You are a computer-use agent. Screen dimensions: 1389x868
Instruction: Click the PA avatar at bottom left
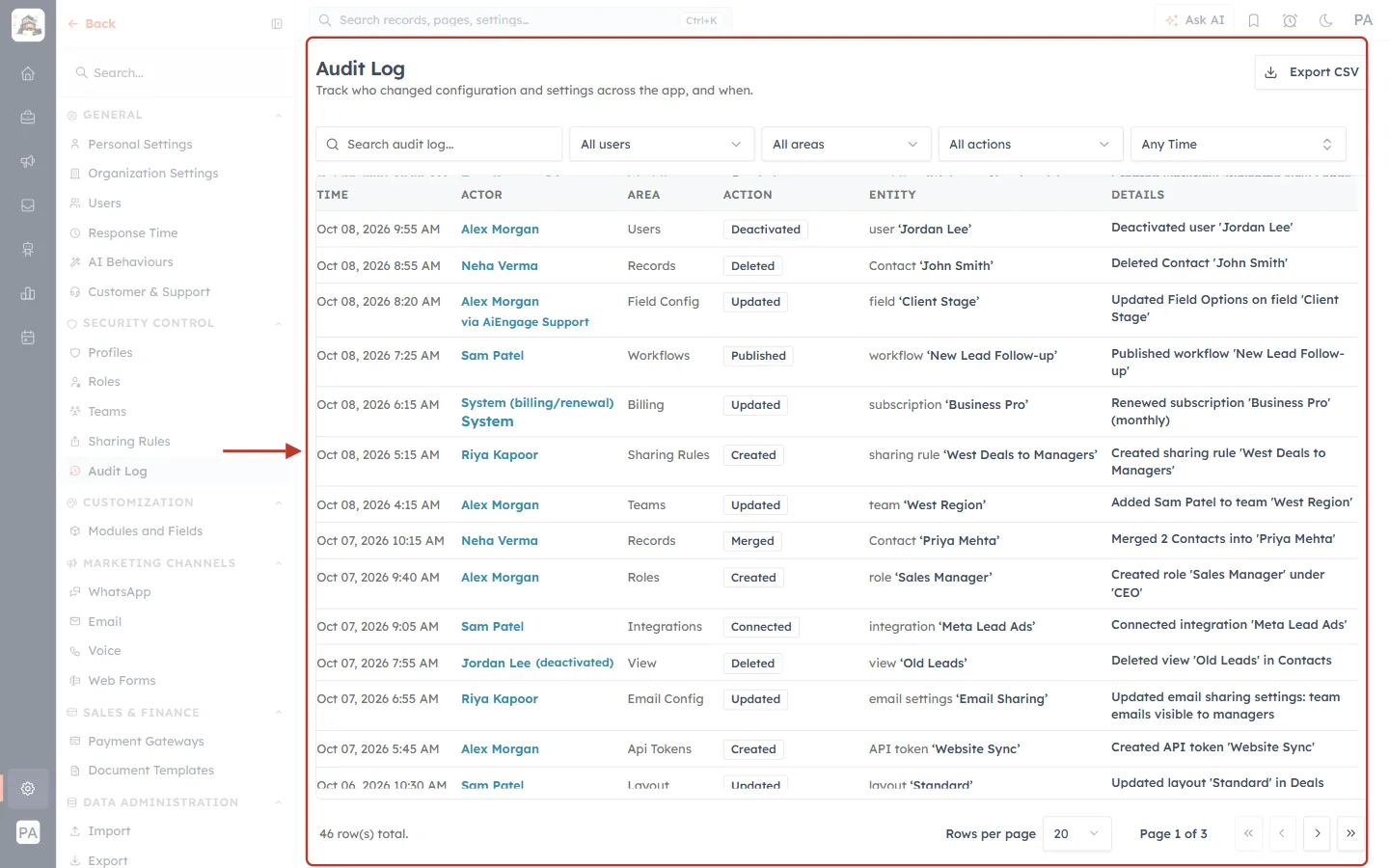(28, 832)
